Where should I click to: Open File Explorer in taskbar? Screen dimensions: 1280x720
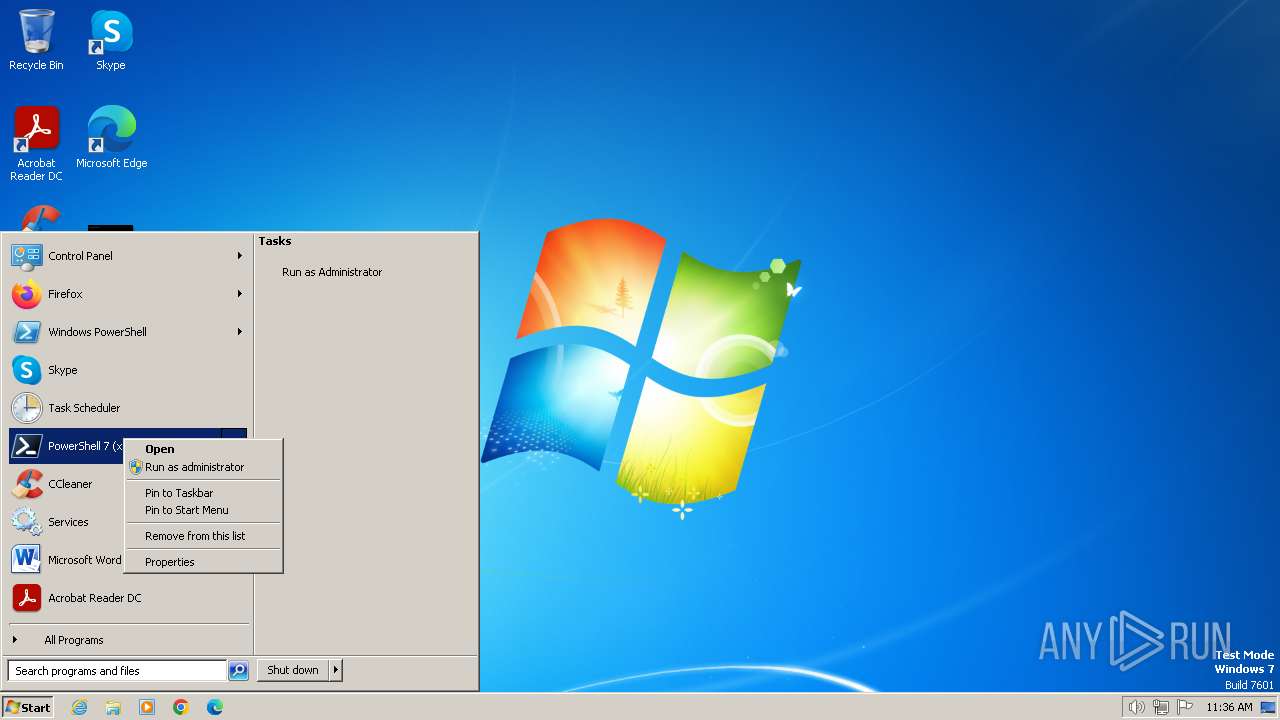[x=113, y=707]
